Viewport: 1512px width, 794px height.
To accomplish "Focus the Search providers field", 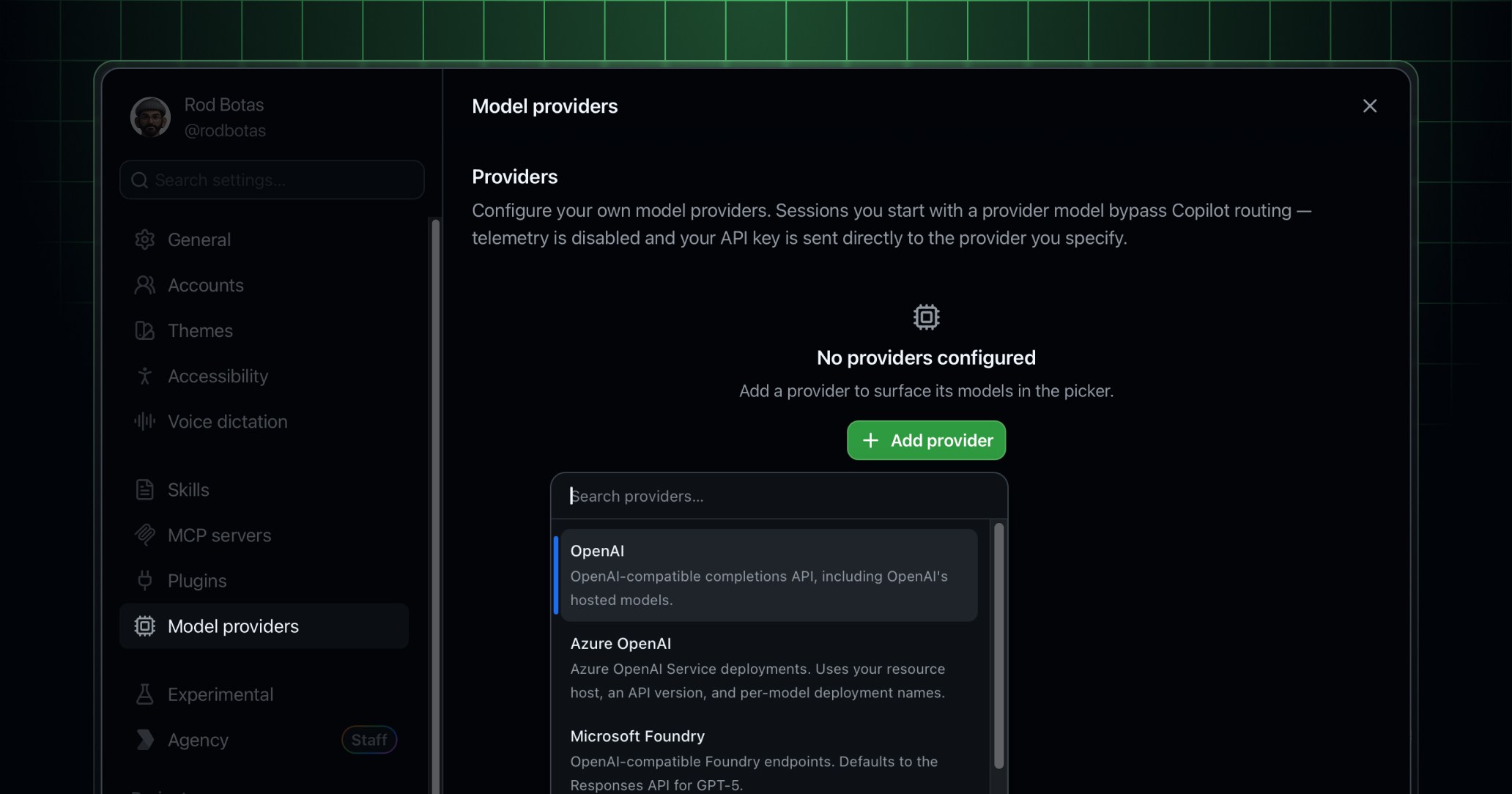I will click(779, 496).
